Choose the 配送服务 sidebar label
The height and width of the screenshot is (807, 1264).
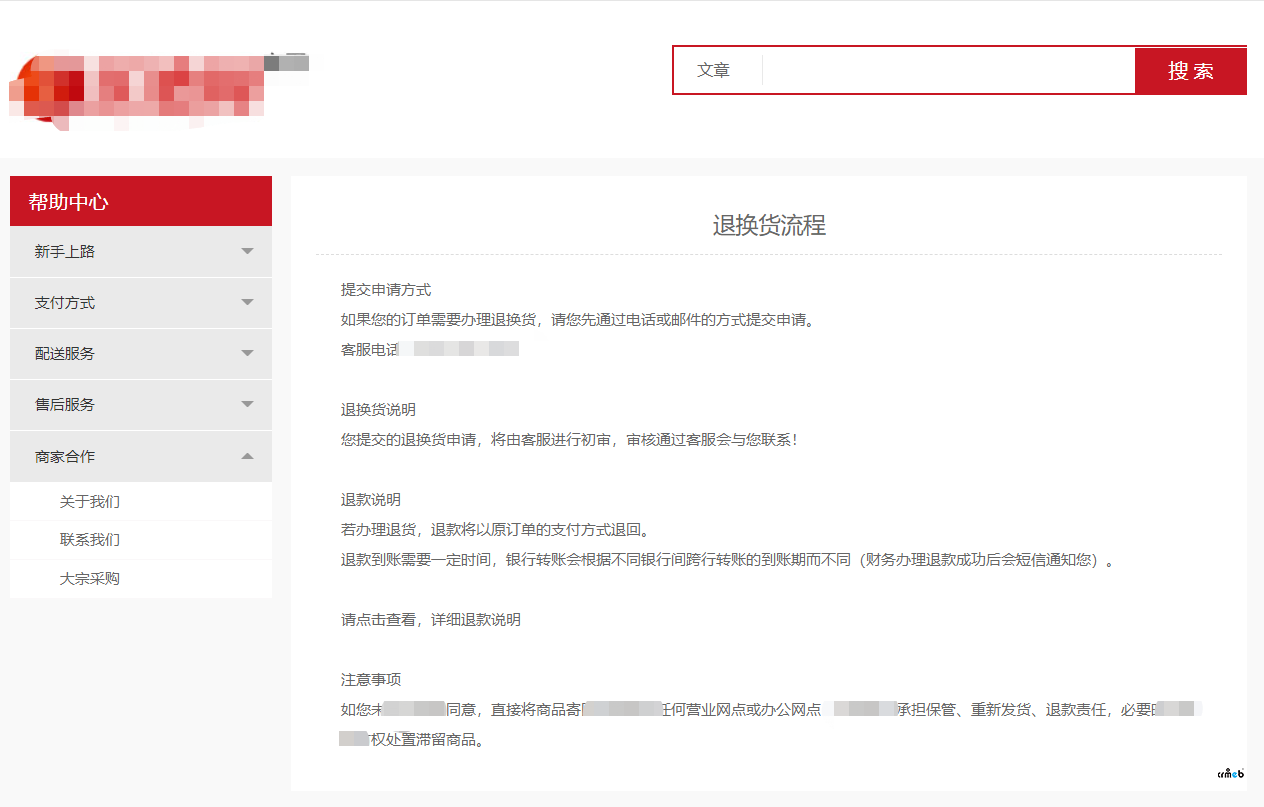(65, 354)
